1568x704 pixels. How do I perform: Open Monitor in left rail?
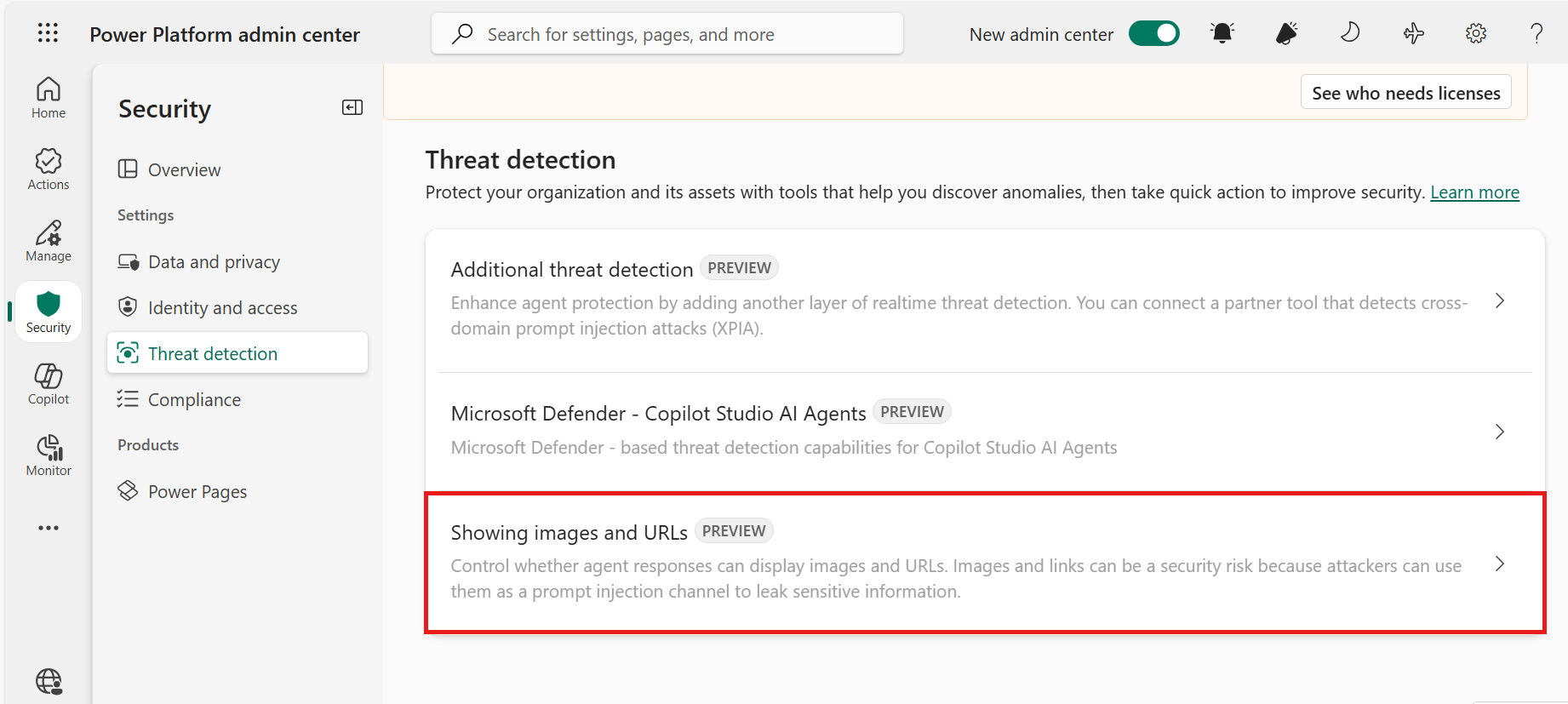coord(49,455)
